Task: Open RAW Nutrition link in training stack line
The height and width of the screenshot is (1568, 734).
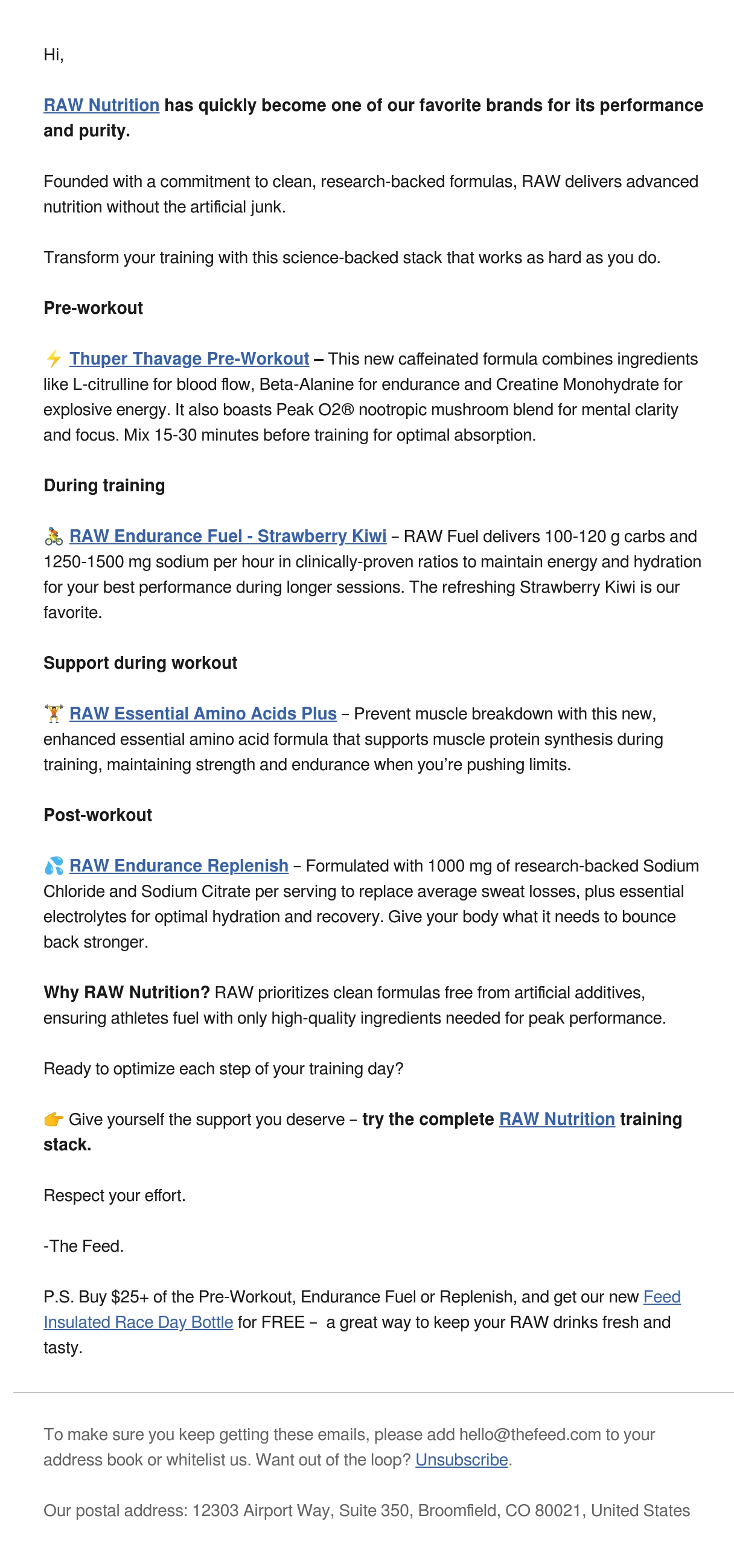Action: [x=557, y=1120]
